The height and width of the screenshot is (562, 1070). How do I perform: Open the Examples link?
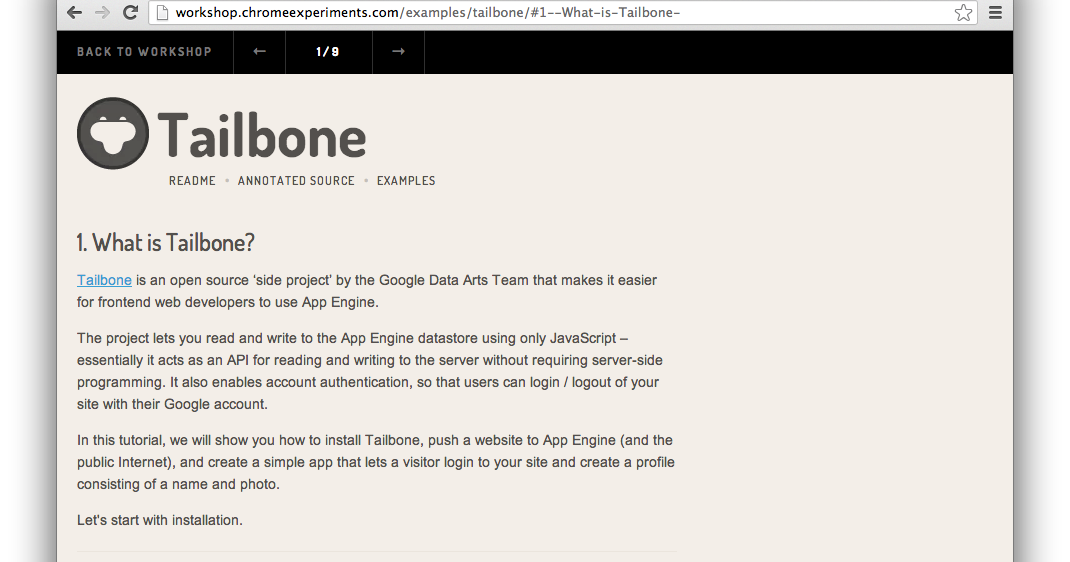pos(406,181)
